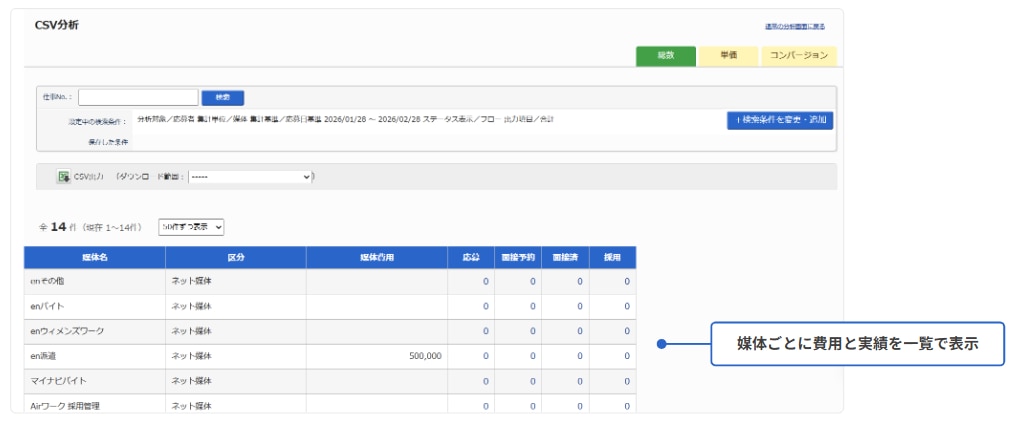The height and width of the screenshot is (427, 1012).
Task: Switch to the 総数 tab
Action: coord(665,56)
